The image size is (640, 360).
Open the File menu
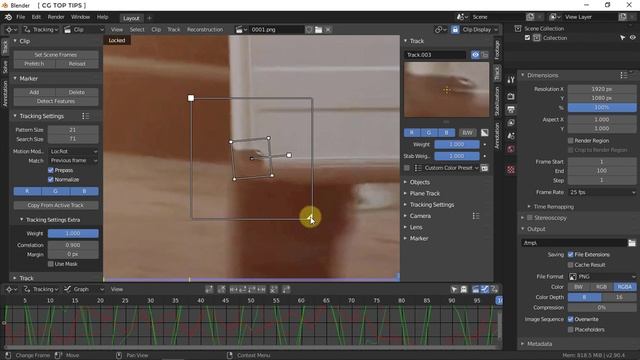tap(20, 17)
